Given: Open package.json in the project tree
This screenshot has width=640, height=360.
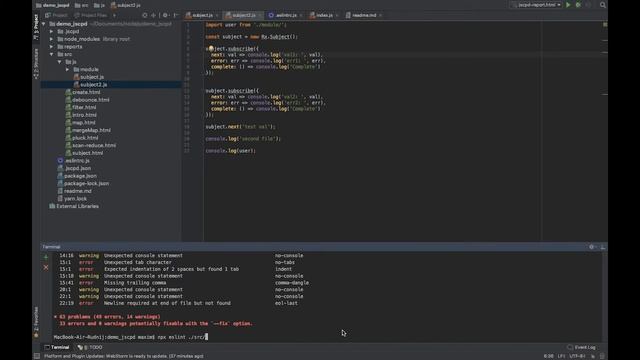Looking at the screenshot, I should click(77, 176).
